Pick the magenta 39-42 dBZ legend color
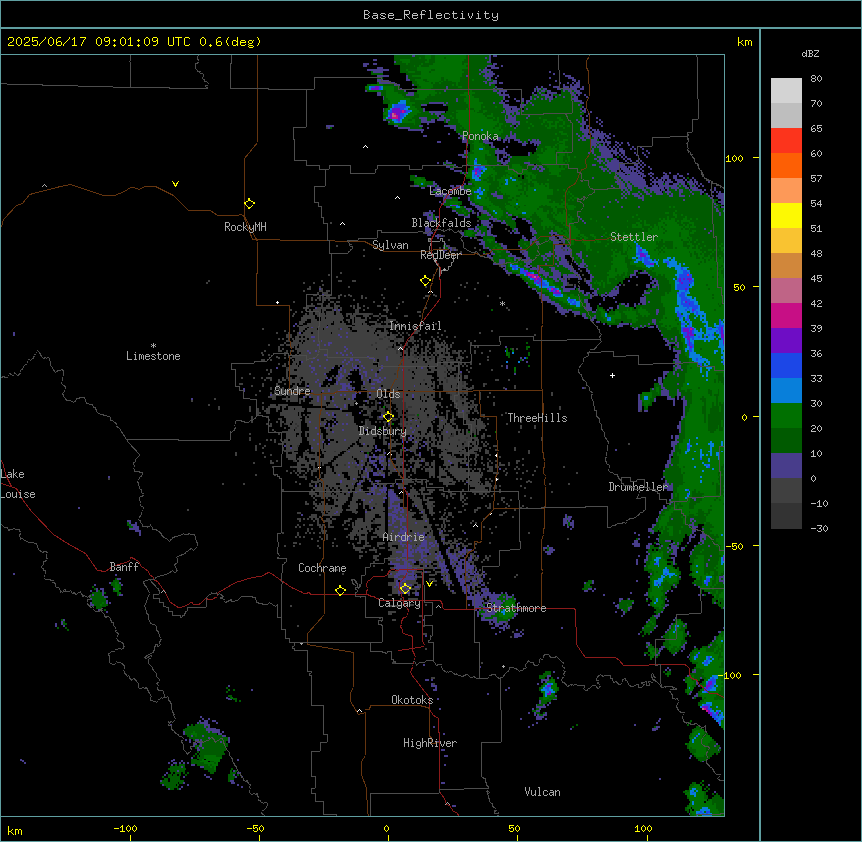Viewport: 862px width, 842px height. click(786, 315)
